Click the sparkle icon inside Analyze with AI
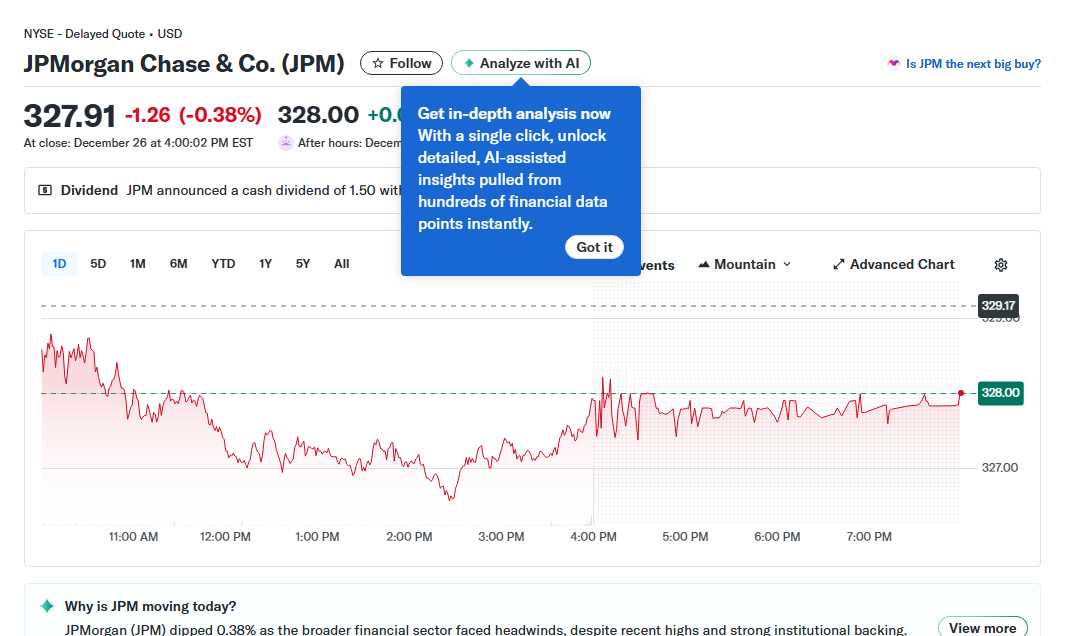This screenshot has height=636, width=1065. tap(467, 62)
